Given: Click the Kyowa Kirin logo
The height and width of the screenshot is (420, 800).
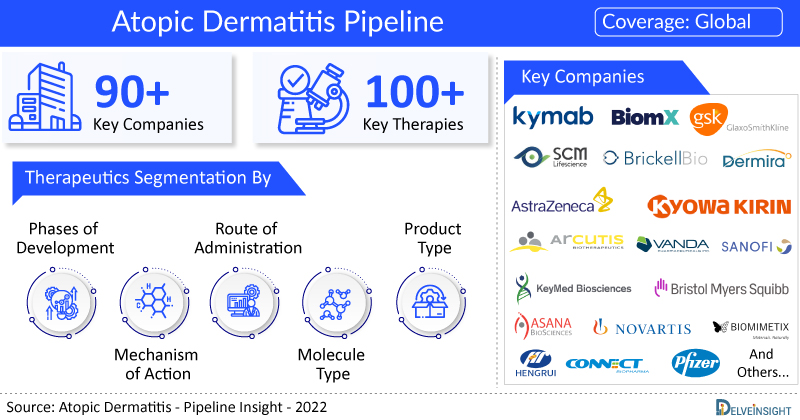Looking at the screenshot, I should click(719, 206).
